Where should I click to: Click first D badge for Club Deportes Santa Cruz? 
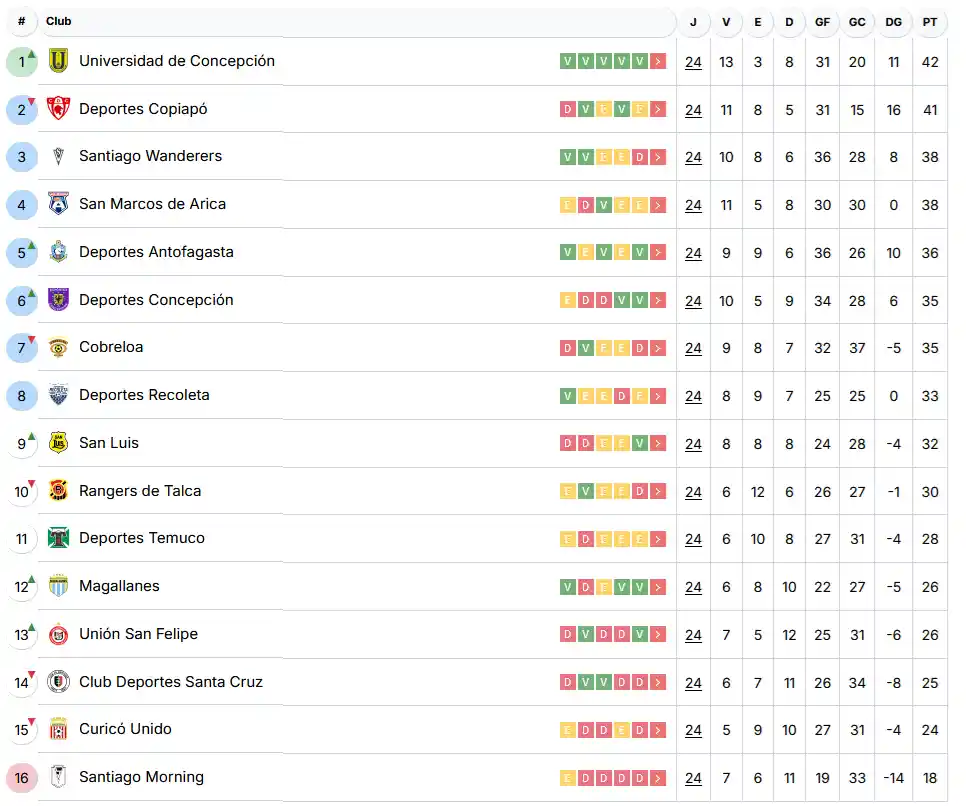567,683
